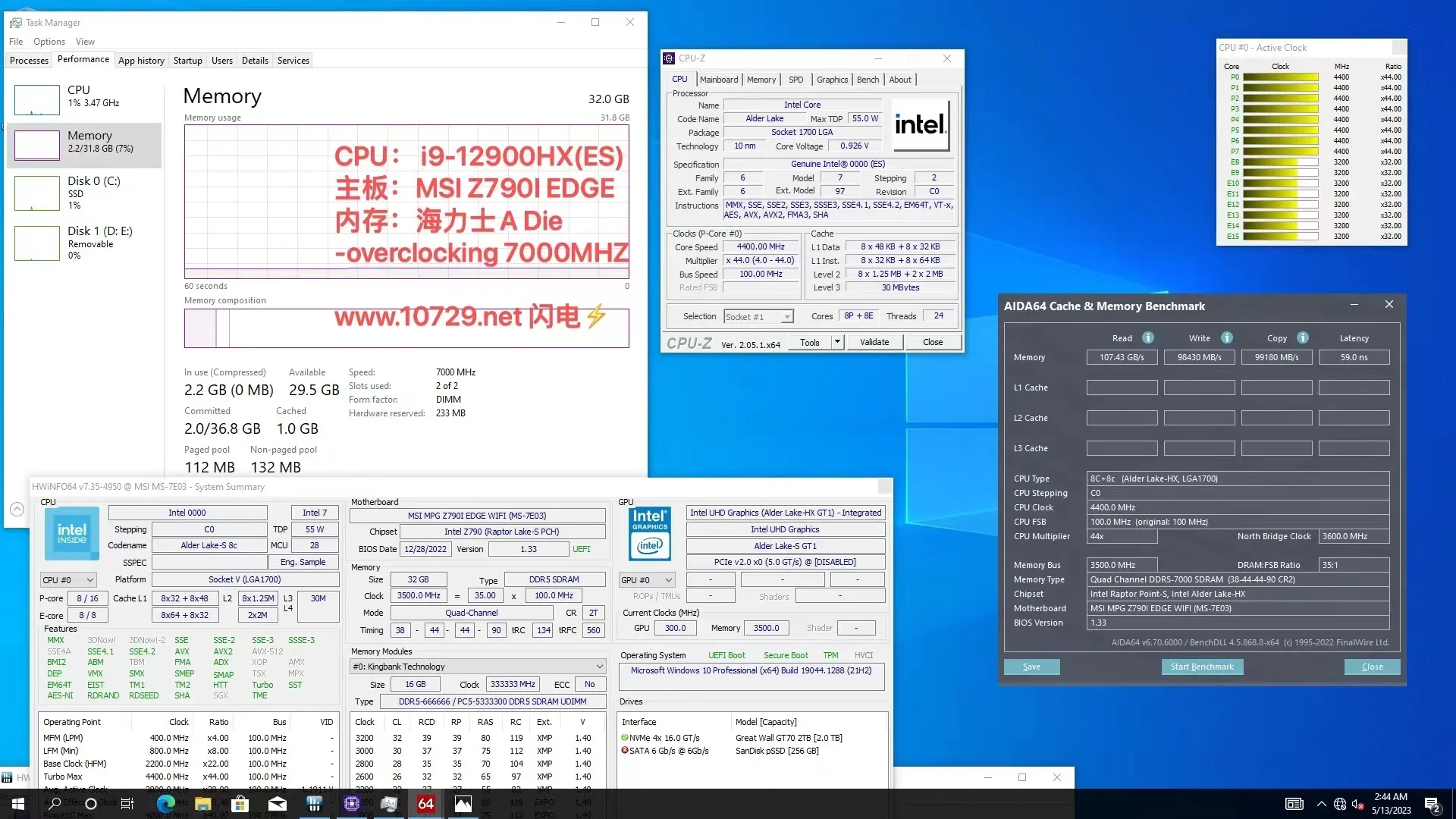The height and width of the screenshot is (819, 1456).
Task: Click the Validate button in CPU-Z
Action: pos(874,342)
